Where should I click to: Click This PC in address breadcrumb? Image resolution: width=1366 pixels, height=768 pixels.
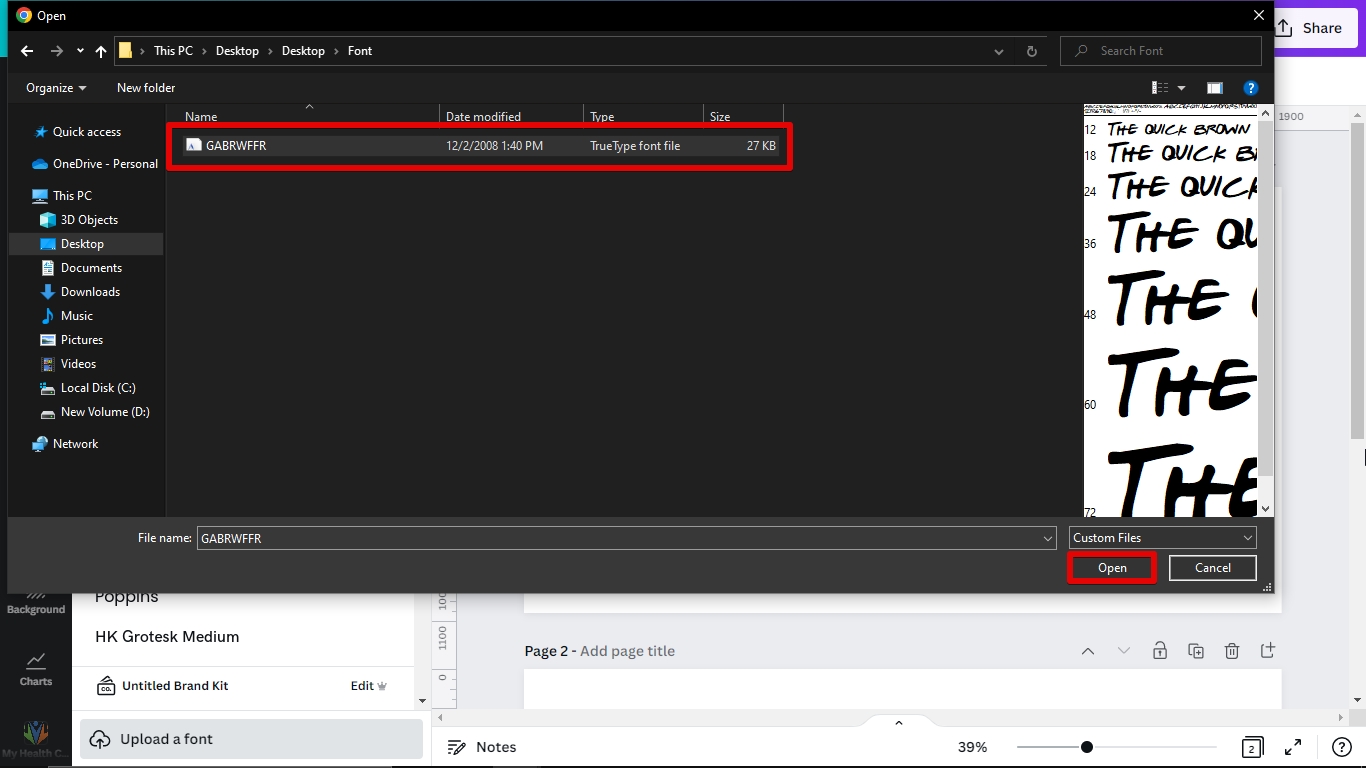point(173,51)
